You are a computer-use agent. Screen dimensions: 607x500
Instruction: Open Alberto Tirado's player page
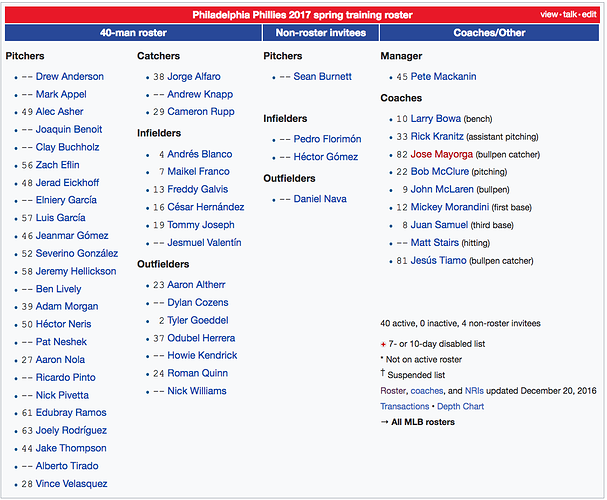(67, 466)
